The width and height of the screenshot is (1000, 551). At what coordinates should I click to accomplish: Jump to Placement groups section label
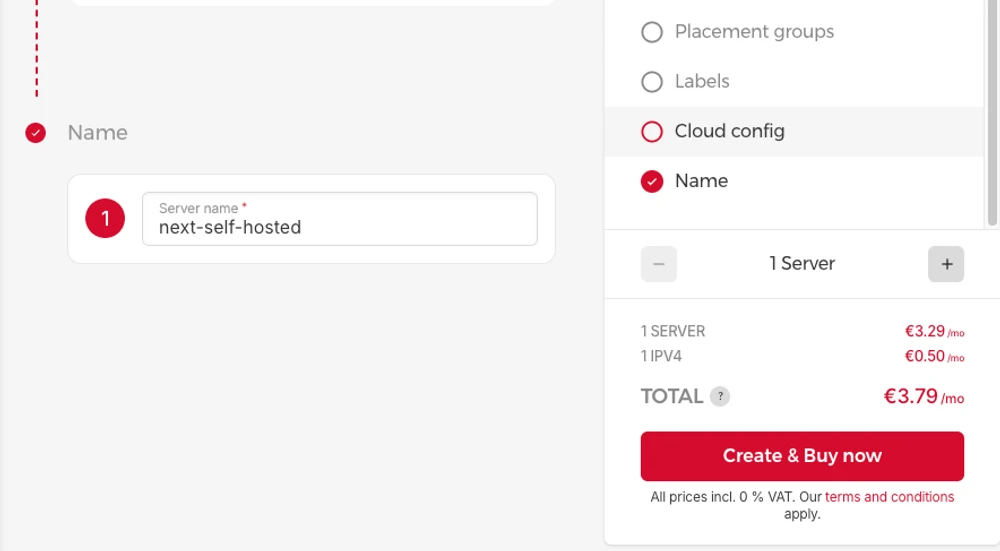[754, 32]
